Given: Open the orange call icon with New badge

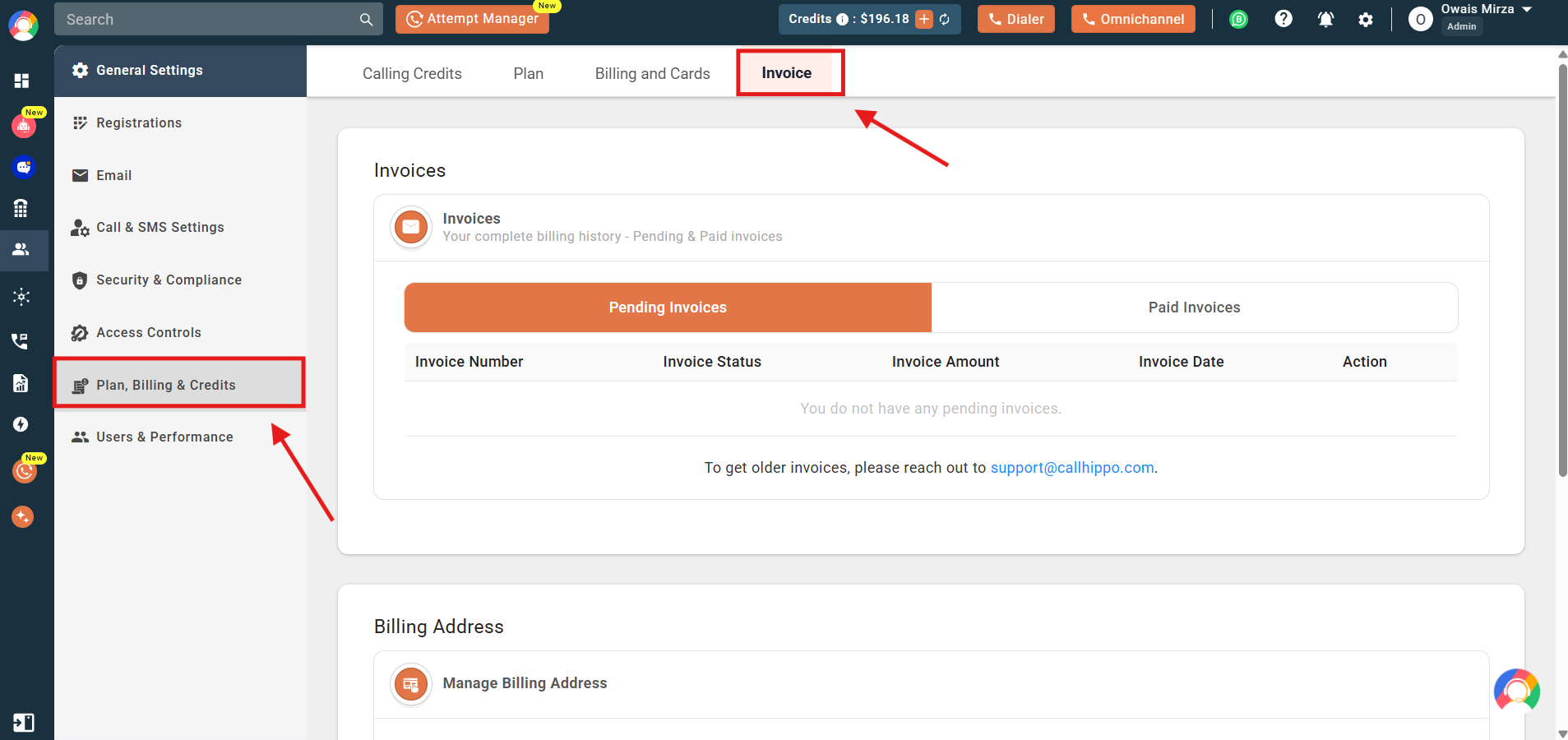Looking at the screenshot, I should [x=25, y=472].
